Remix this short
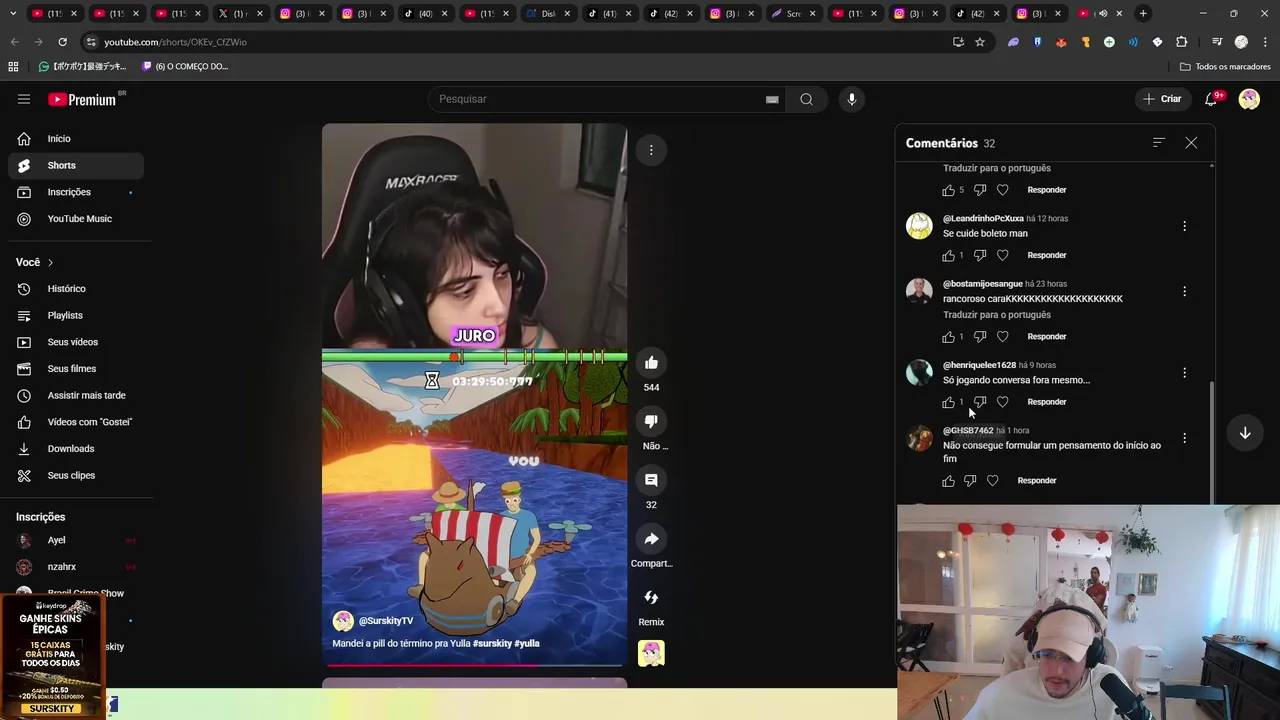1280x720 pixels. pos(651,598)
